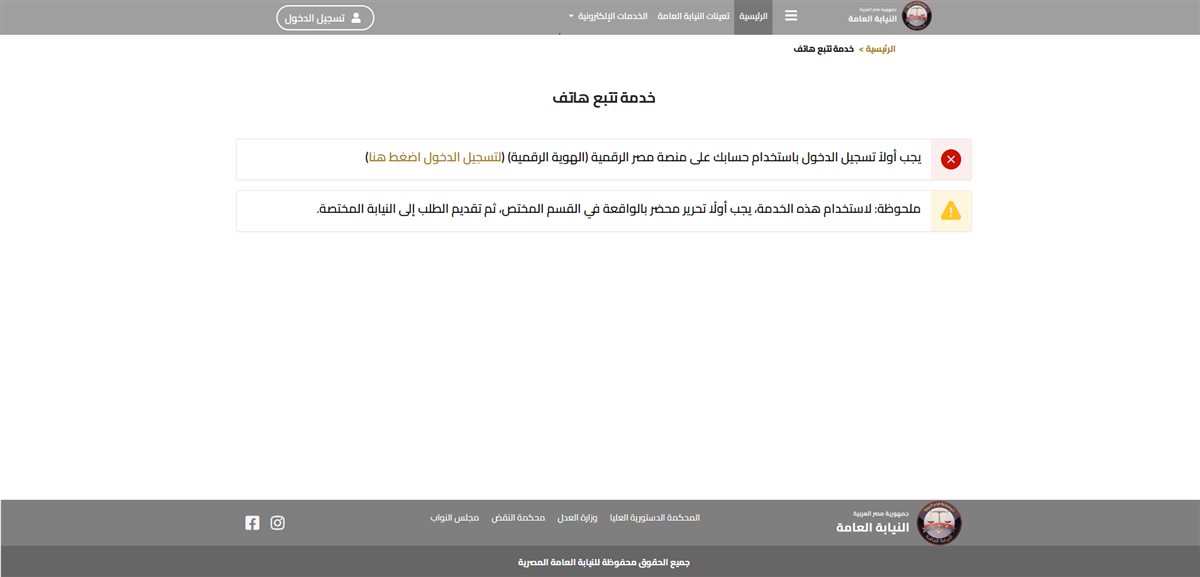
Task: Open محكمة النقض footer link
Action: (517, 518)
